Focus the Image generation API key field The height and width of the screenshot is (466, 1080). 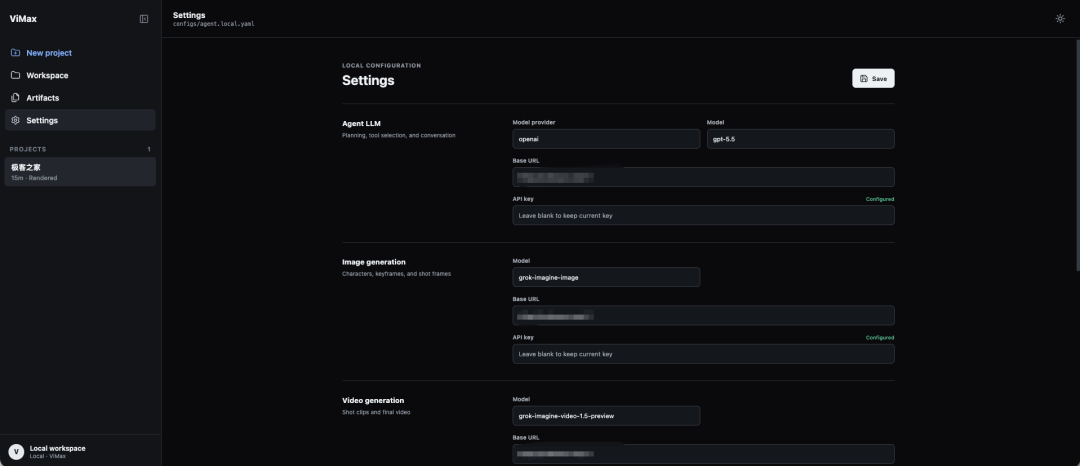703,354
